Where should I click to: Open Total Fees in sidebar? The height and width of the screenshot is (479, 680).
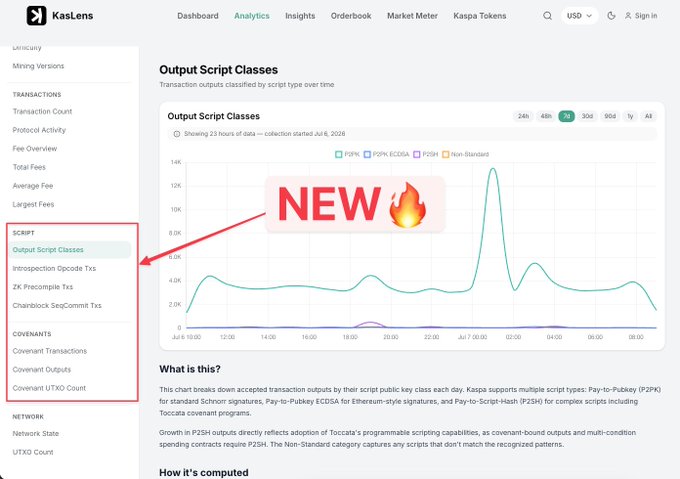tap(29, 167)
